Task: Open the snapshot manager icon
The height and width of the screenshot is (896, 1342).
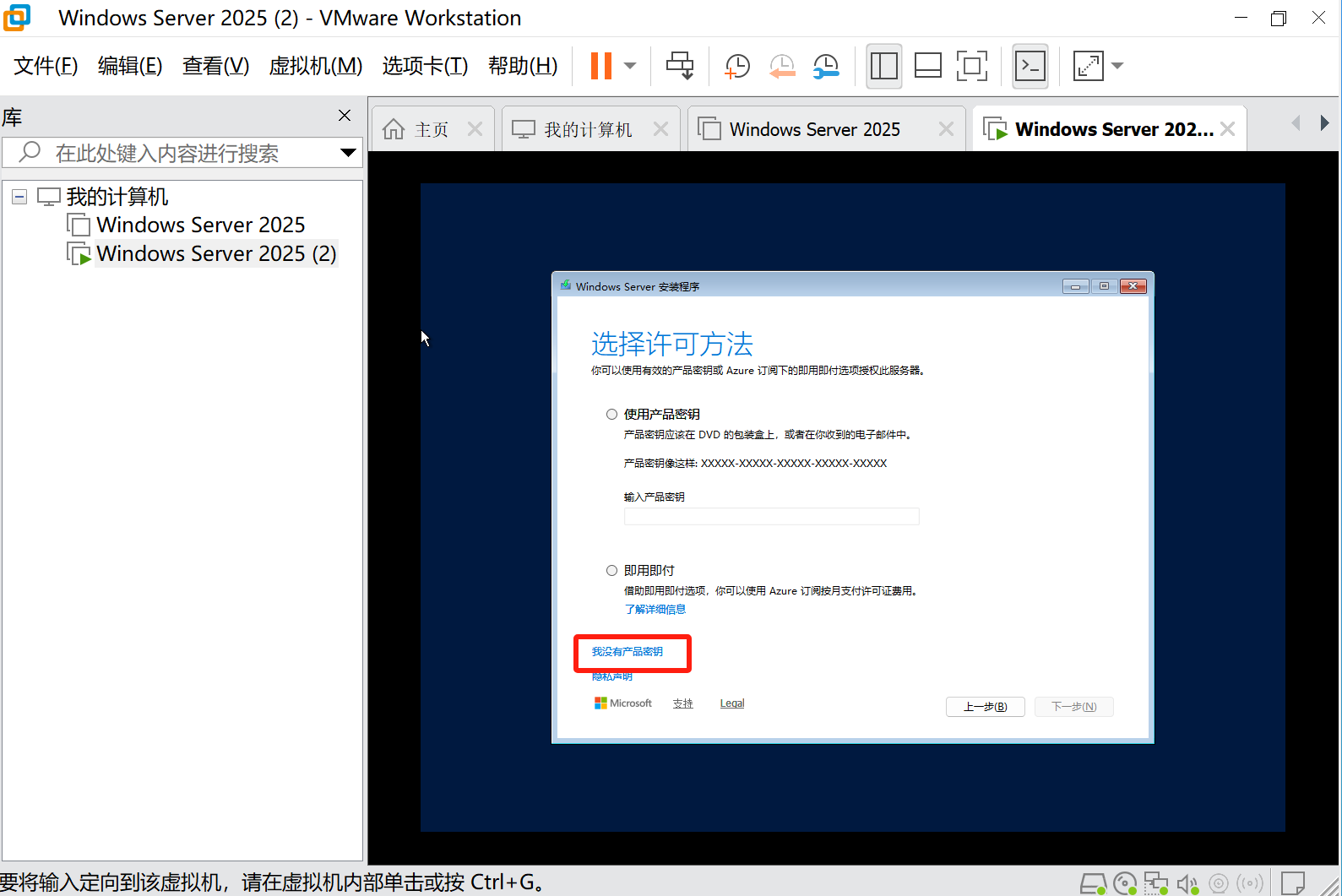Action: pos(826,66)
